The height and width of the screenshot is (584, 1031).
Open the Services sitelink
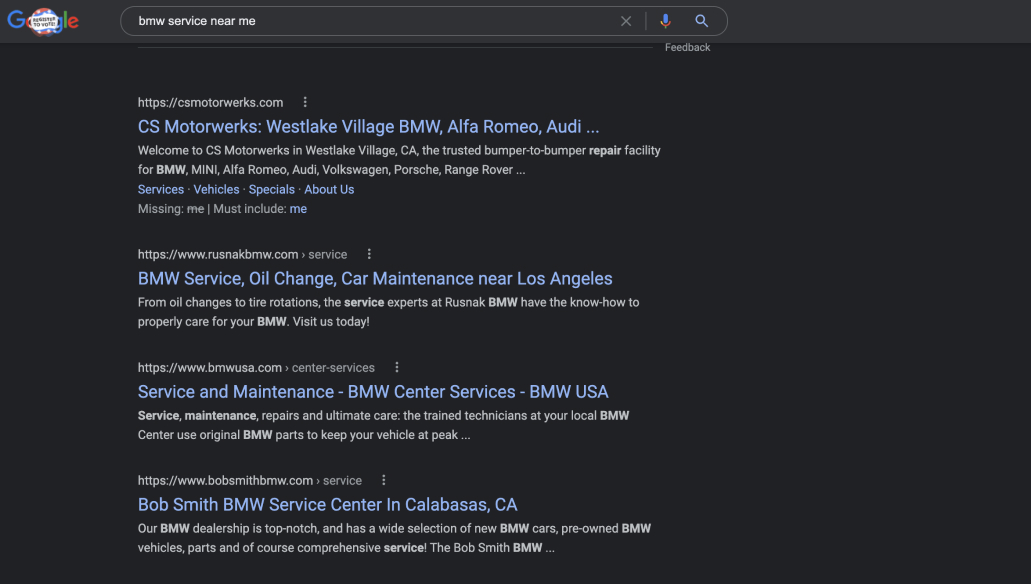pos(161,189)
